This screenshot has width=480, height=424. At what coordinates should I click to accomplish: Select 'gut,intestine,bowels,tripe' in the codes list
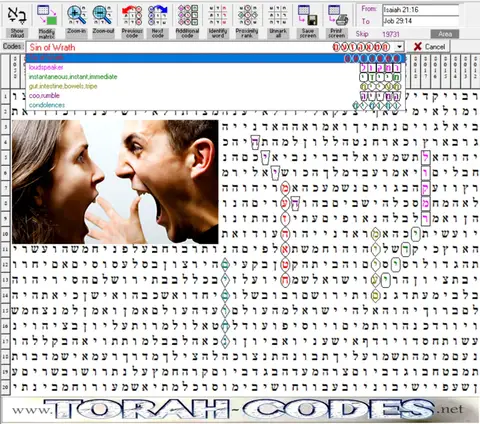[215, 86]
